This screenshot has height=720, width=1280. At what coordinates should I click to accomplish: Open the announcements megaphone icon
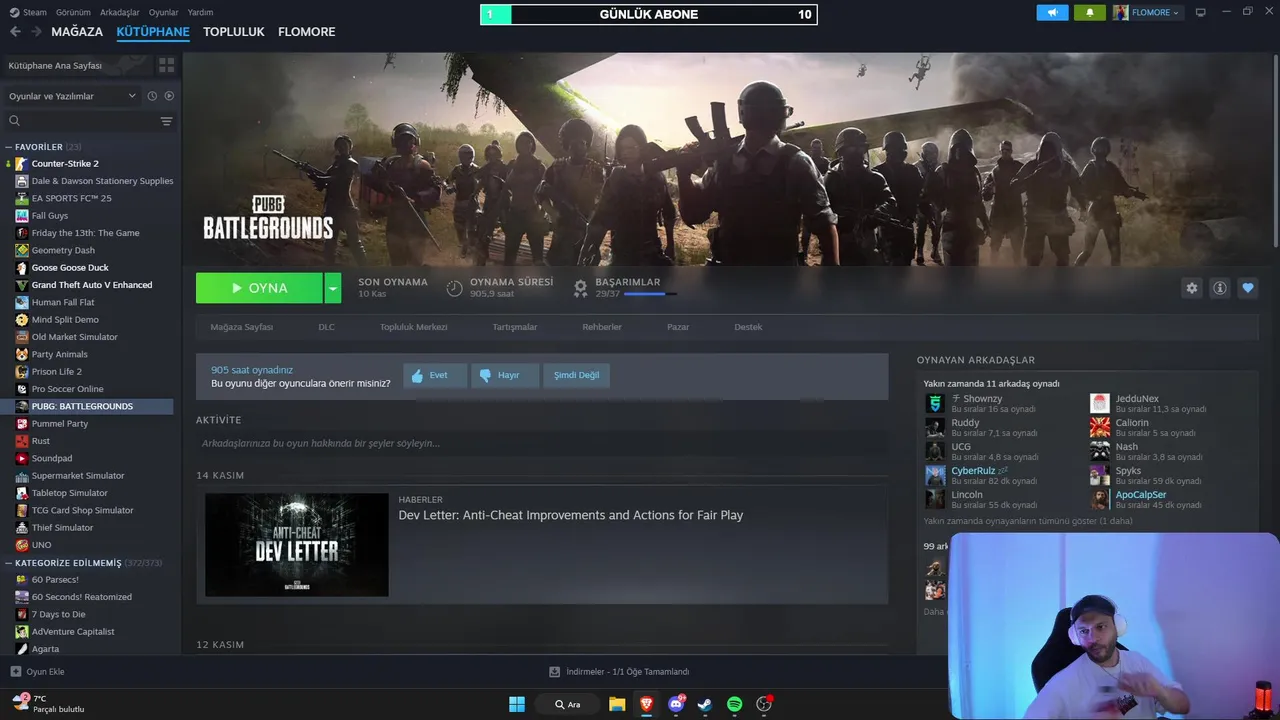pyautogui.click(x=1052, y=12)
